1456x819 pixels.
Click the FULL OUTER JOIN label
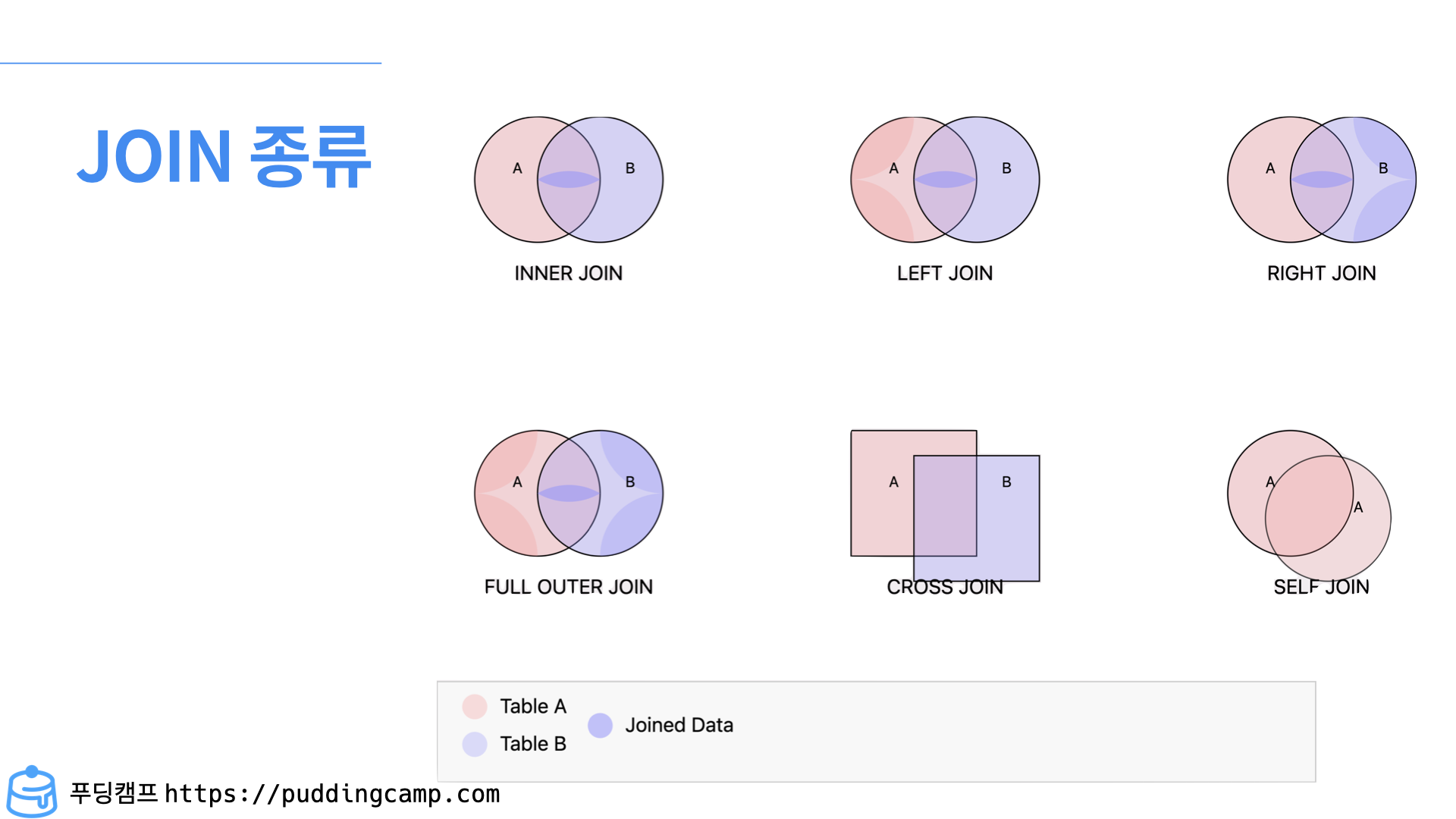click(569, 587)
